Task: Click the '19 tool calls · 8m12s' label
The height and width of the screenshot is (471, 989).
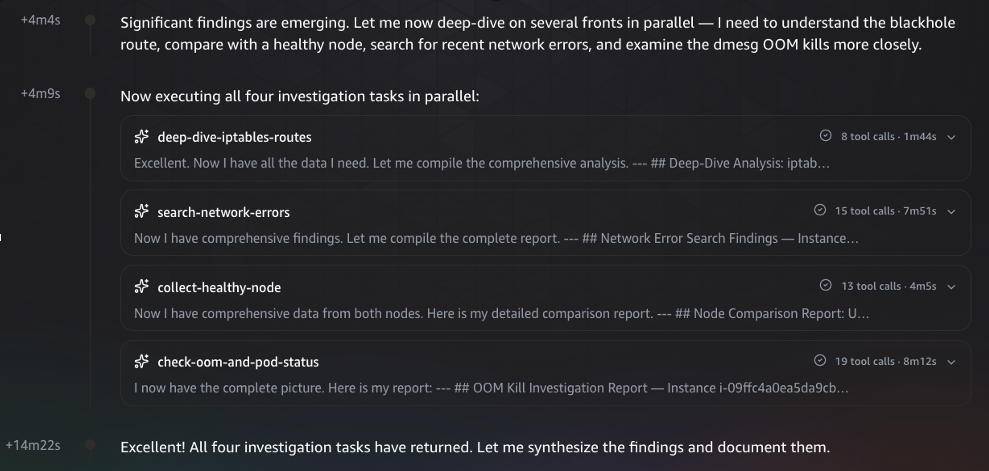Action: point(886,361)
